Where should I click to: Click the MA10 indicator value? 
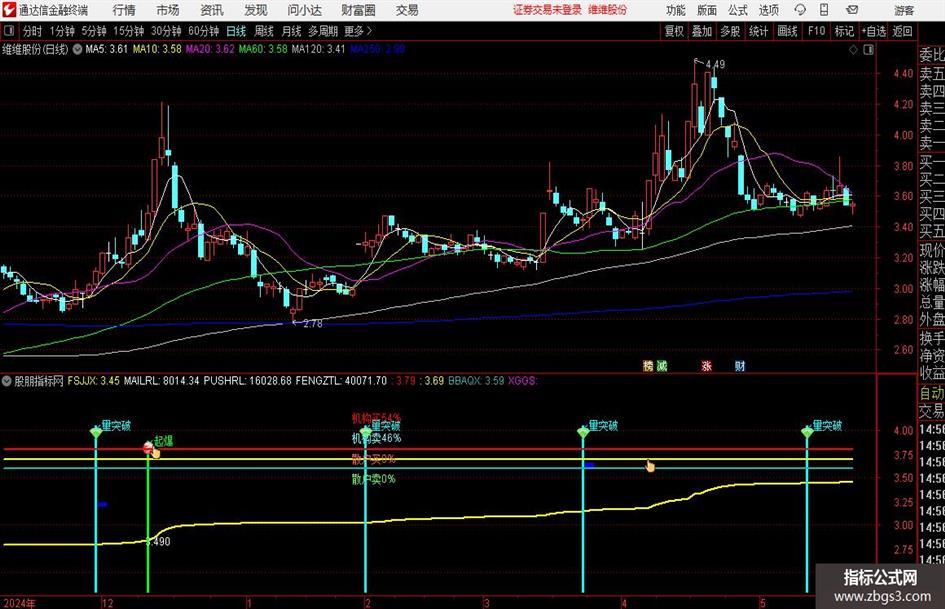[x=157, y=49]
